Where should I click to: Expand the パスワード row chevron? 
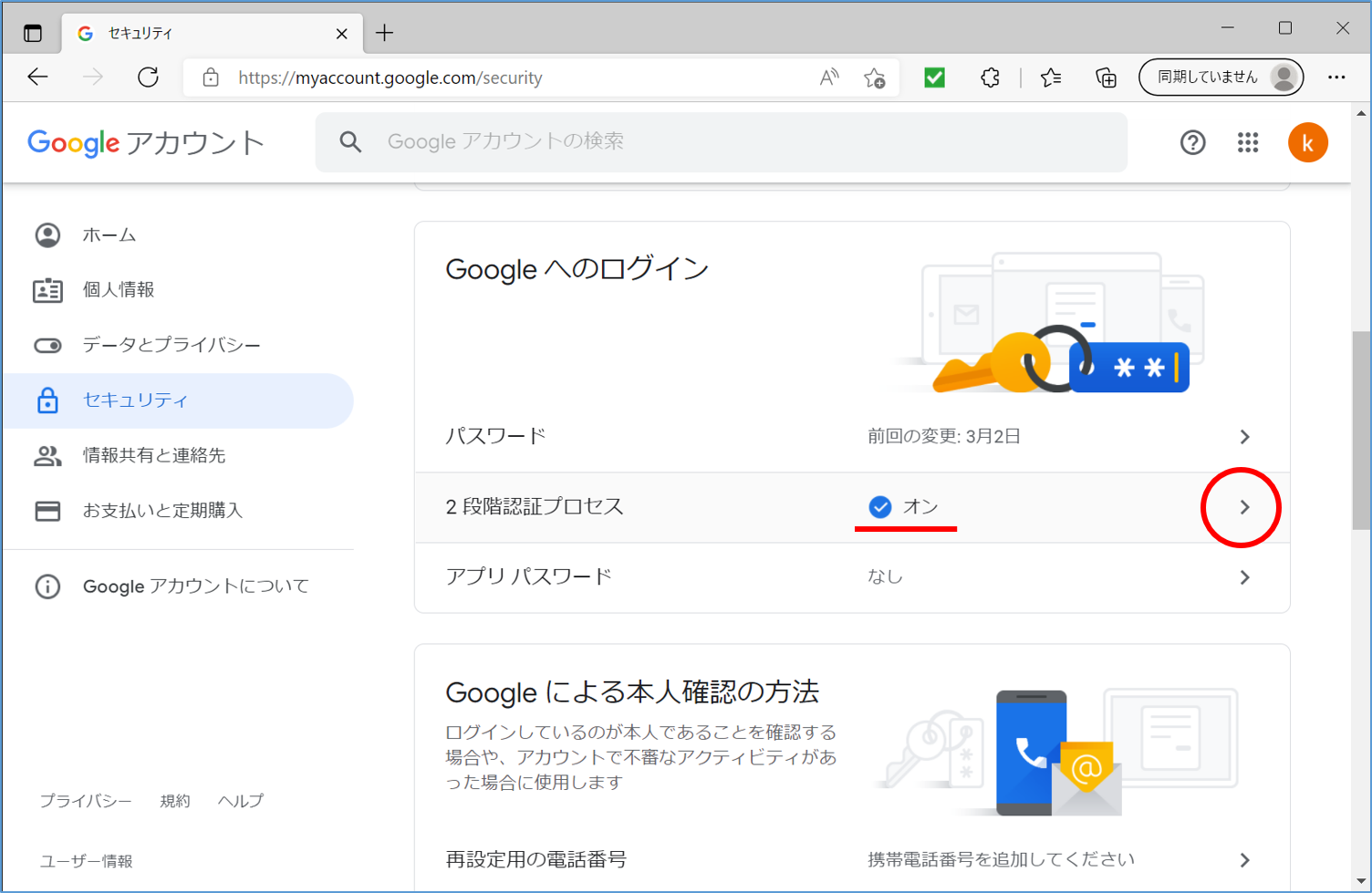[1244, 437]
